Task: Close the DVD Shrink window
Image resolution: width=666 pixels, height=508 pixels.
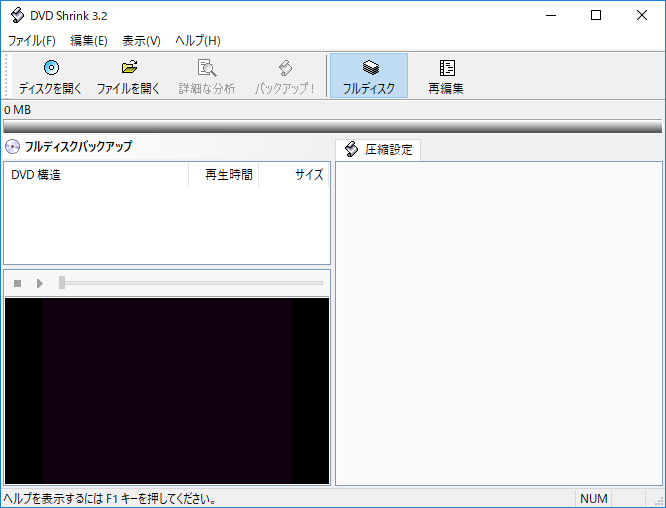Action: point(642,16)
